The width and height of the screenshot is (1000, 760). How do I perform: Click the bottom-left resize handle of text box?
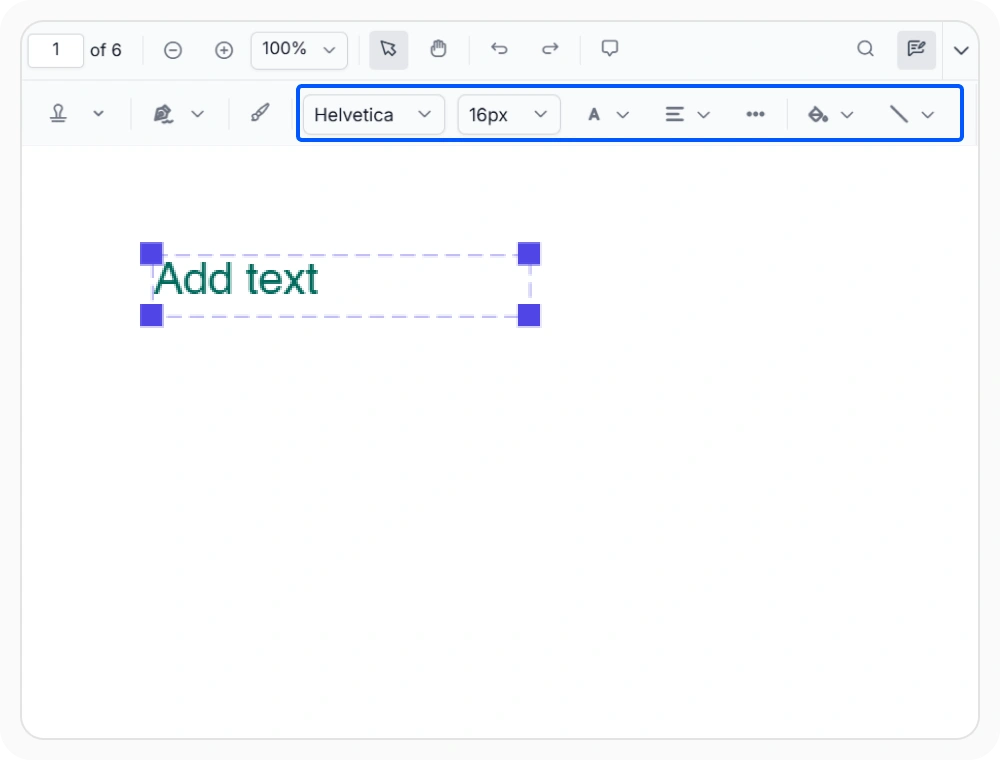151,315
